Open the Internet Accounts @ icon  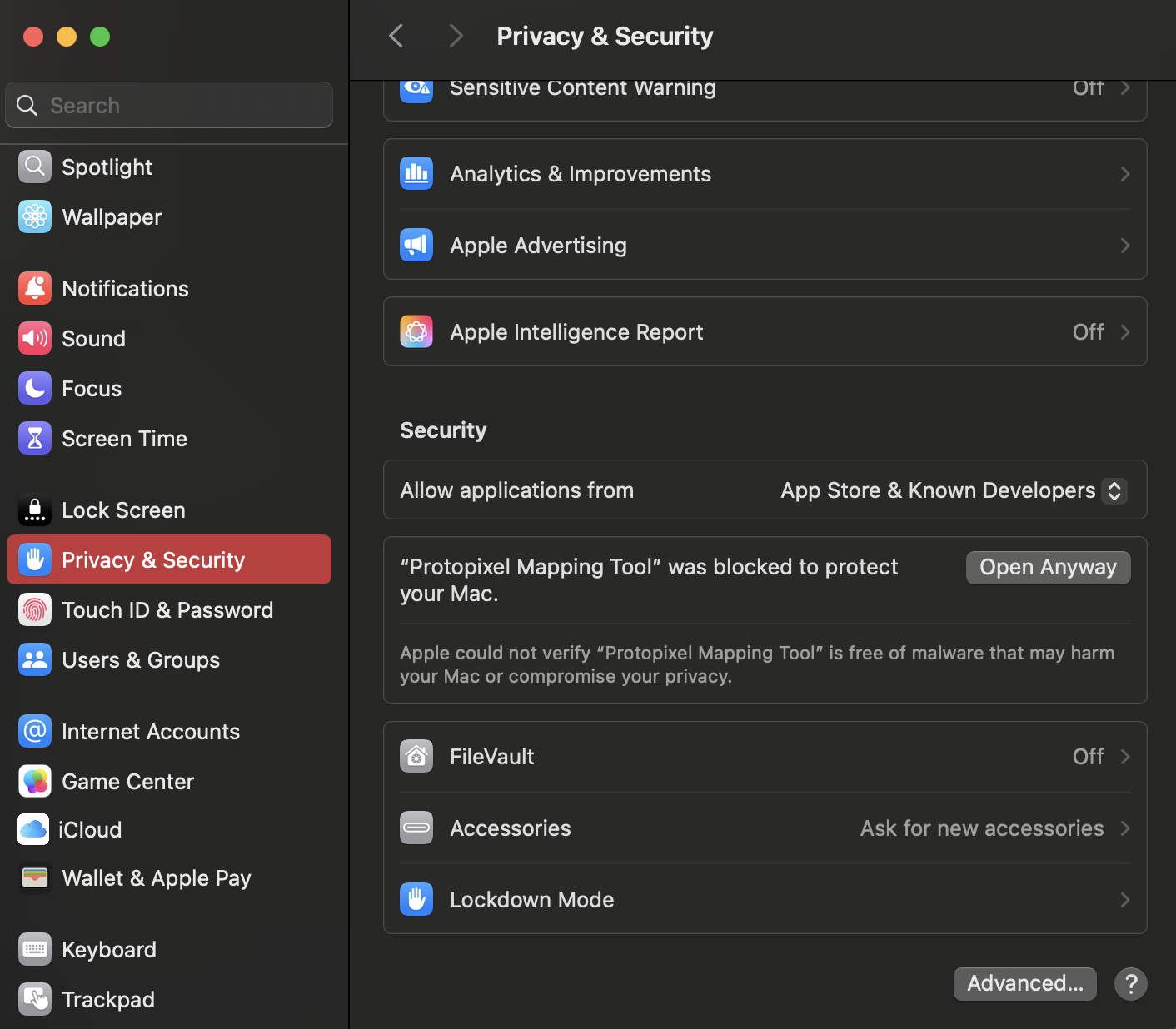tap(35, 732)
